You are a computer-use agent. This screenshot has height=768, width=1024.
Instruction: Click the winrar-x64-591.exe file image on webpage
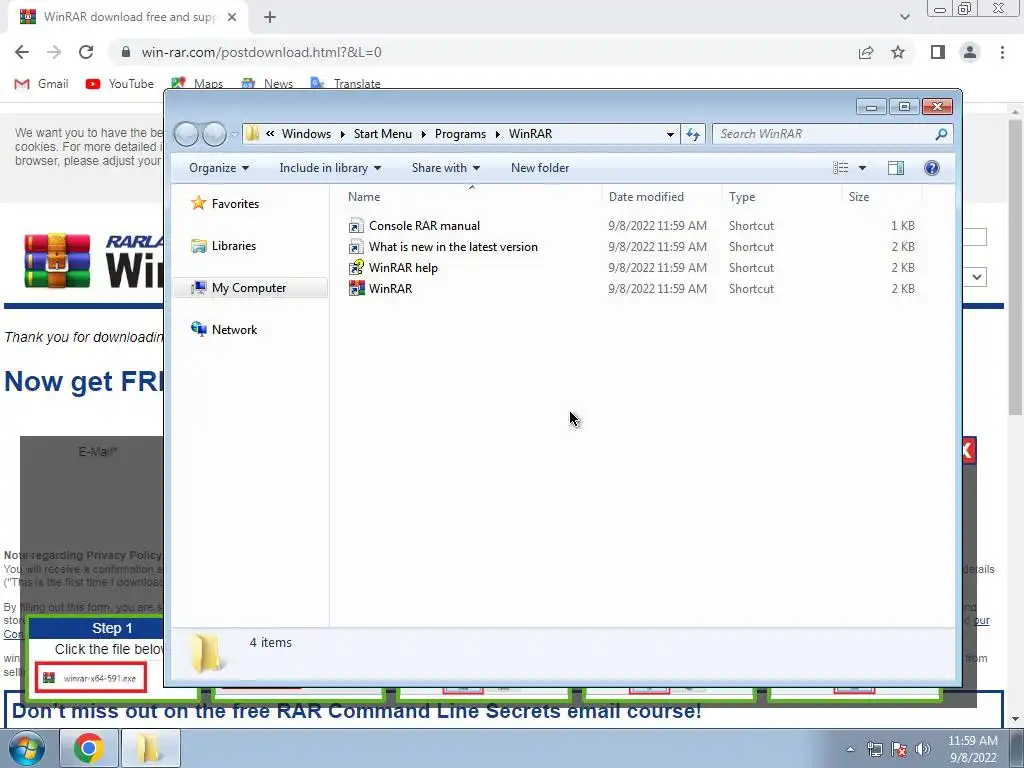coord(91,678)
